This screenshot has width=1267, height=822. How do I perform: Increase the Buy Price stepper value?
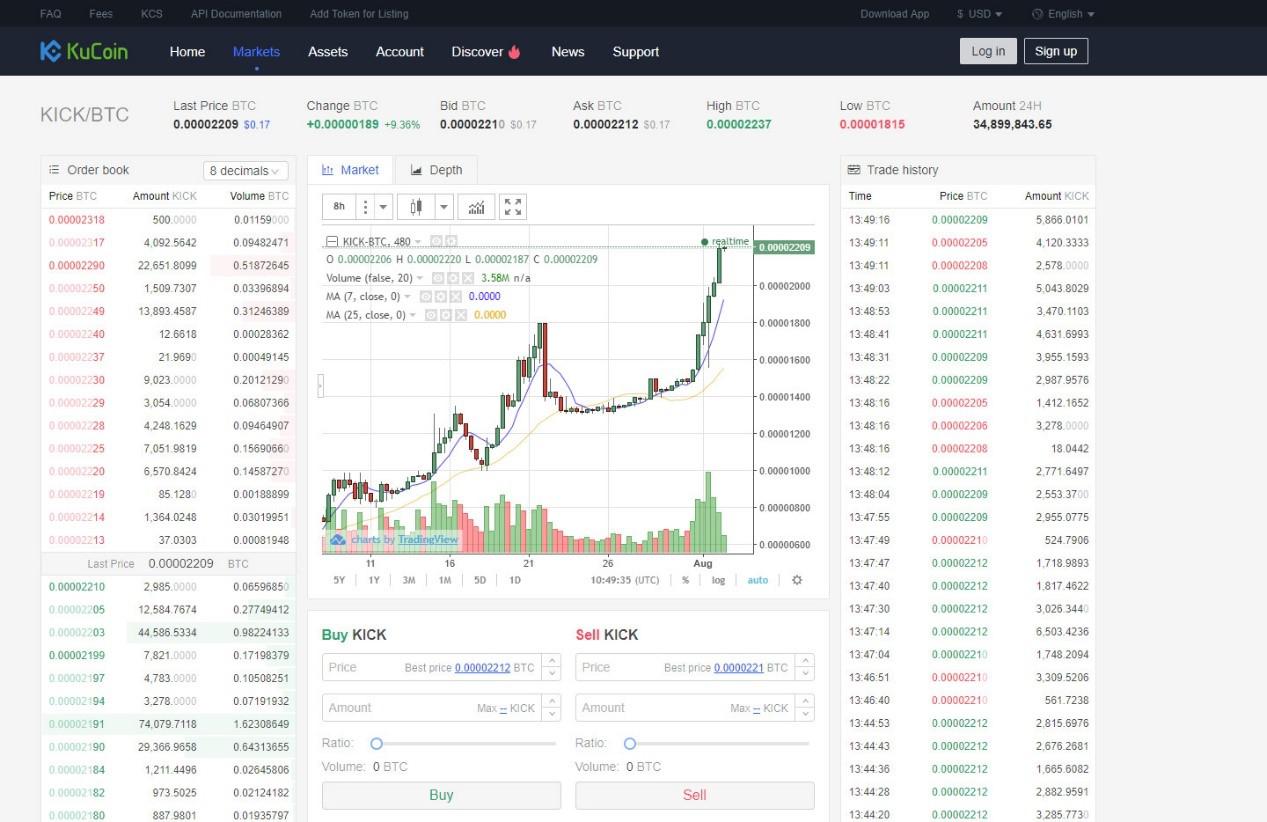coord(553,661)
